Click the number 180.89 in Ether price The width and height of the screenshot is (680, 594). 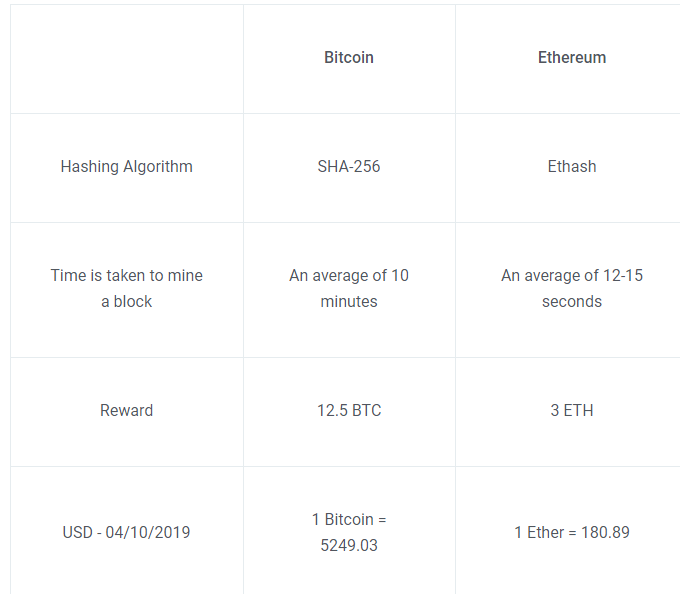pyautogui.click(x=604, y=533)
